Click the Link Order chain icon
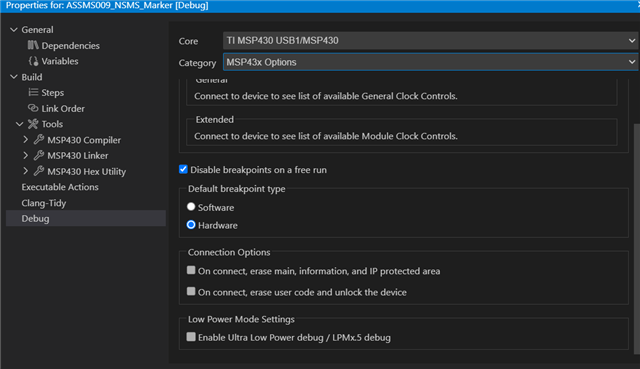This screenshot has width=640, height=369. [x=33, y=108]
